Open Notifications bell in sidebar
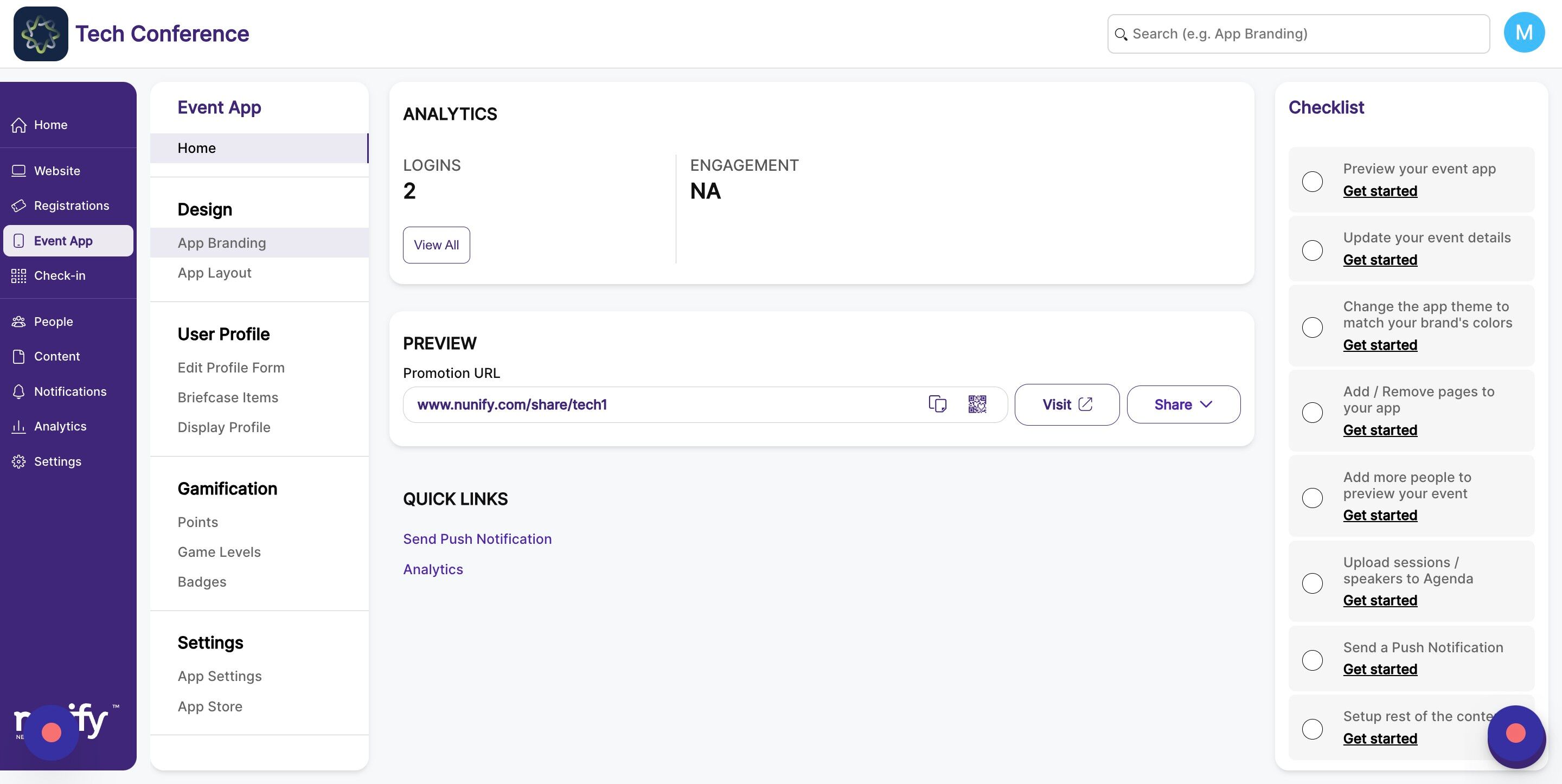1562x784 pixels. [19, 391]
